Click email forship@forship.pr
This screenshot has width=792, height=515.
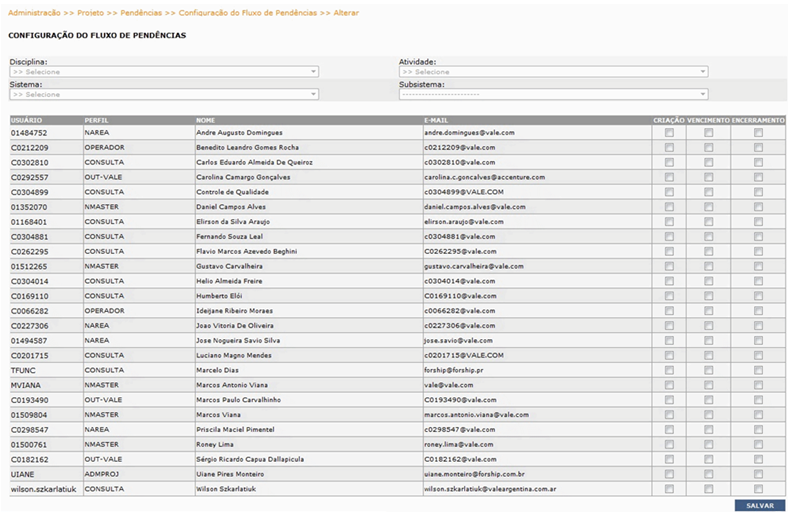(x=454, y=370)
